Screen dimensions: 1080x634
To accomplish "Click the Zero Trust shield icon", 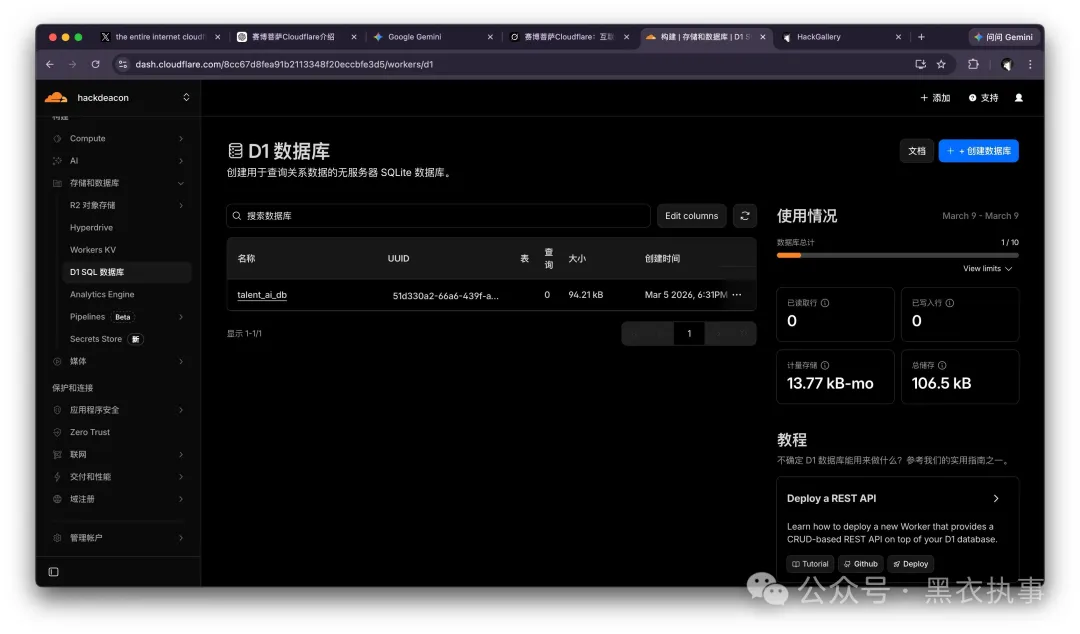I will click(57, 432).
